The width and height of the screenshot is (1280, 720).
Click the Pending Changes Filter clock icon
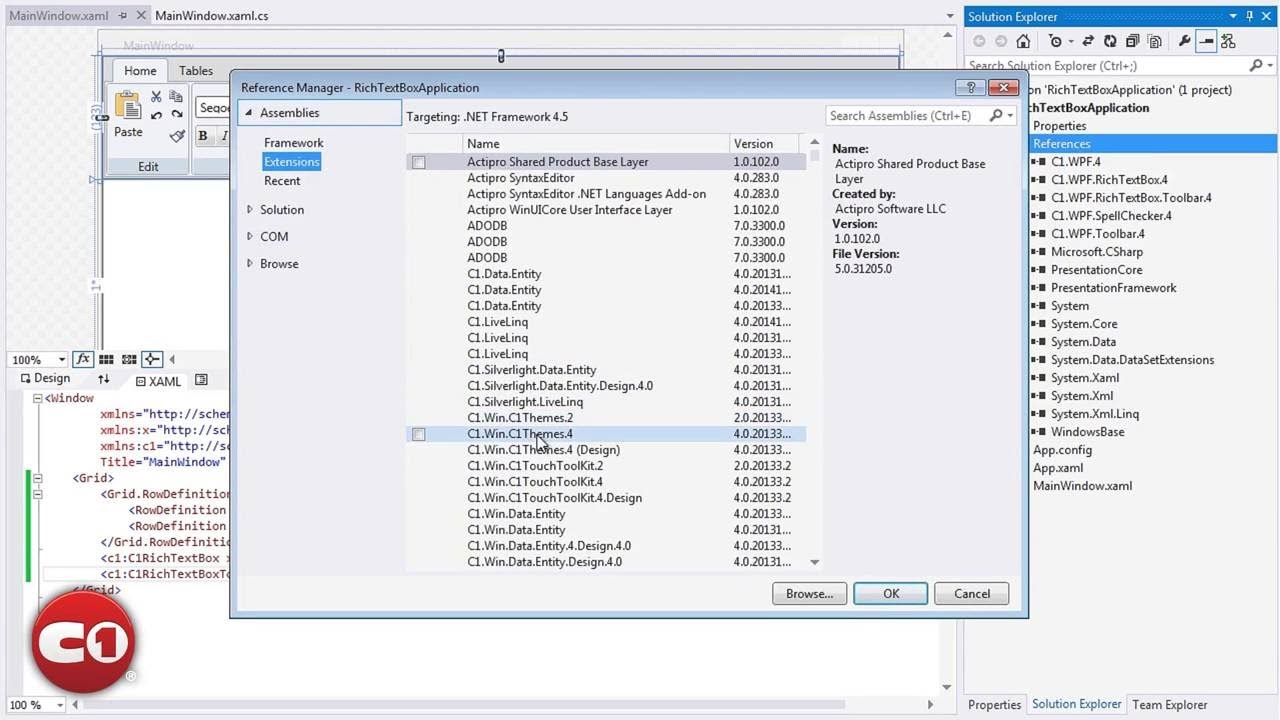point(1054,41)
